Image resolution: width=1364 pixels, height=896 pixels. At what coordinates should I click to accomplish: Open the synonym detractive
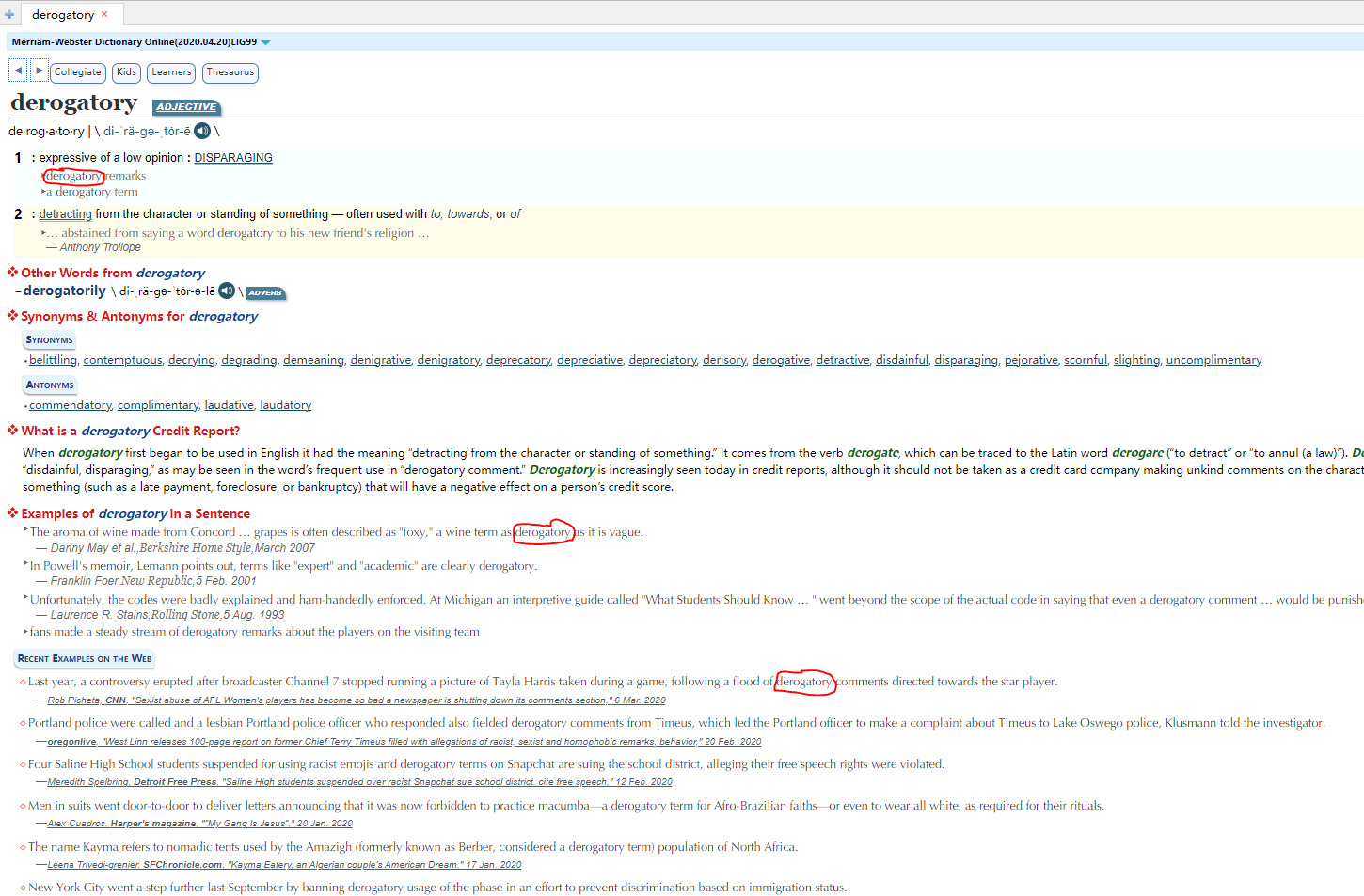coord(843,360)
